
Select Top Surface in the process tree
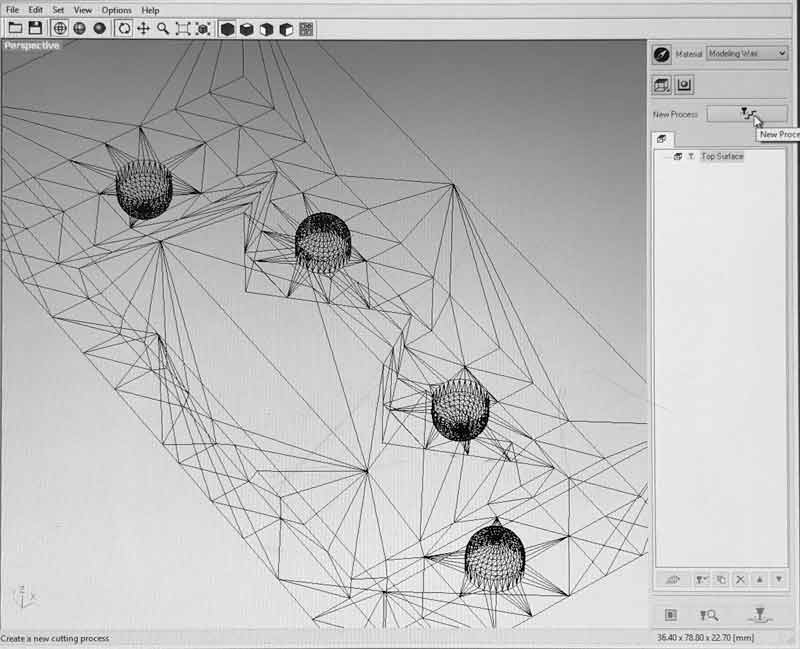pyautogui.click(x=722, y=156)
